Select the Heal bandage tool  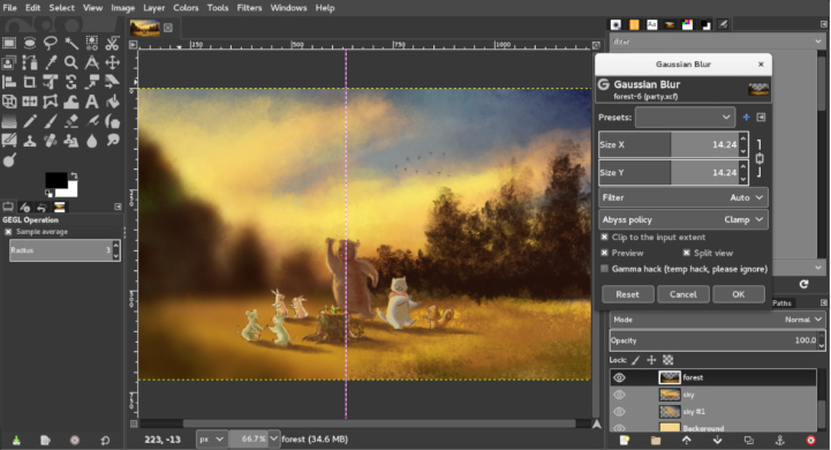click(50, 141)
